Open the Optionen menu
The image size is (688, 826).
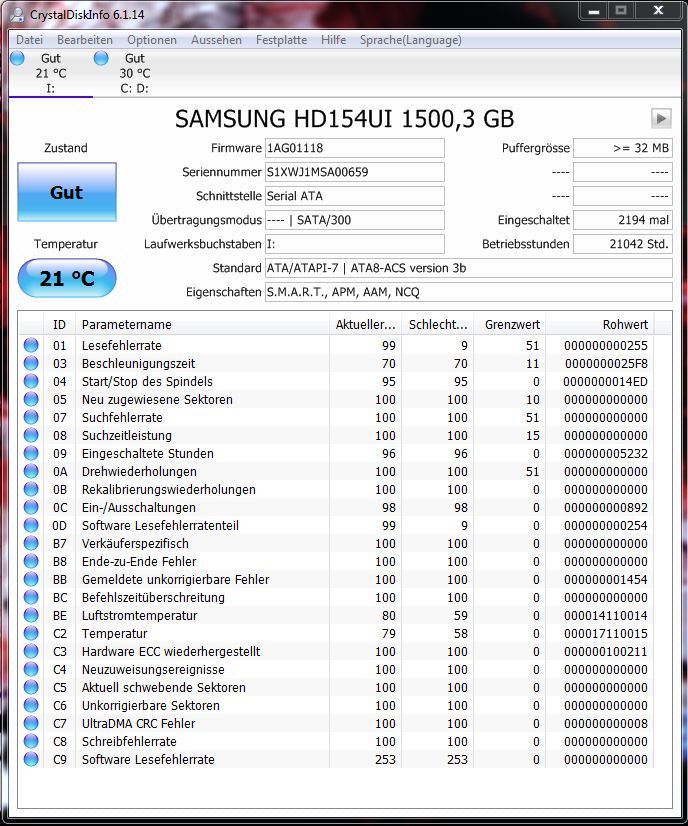[x=152, y=40]
